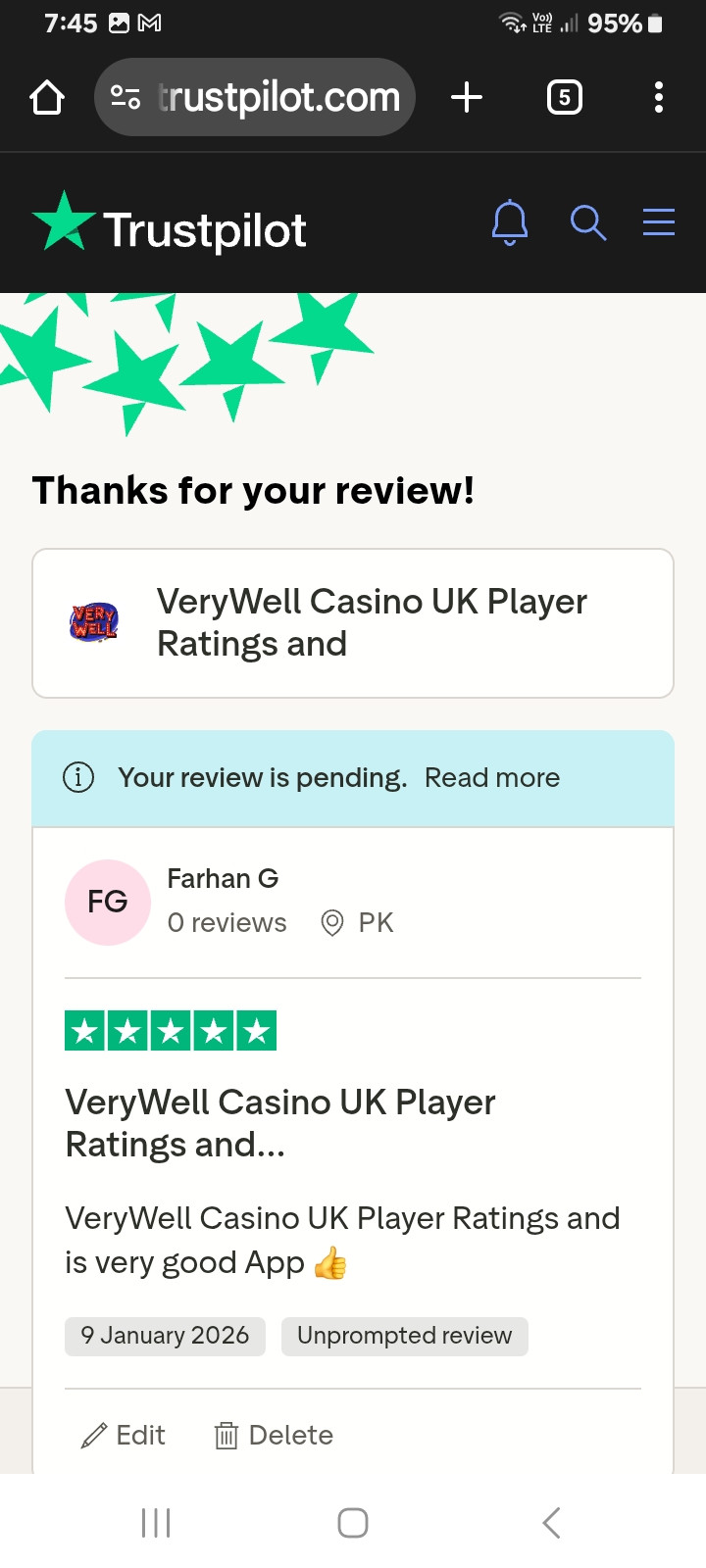The width and height of the screenshot is (706, 1568).
Task: Open VeryWell Casino company card
Action: pyautogui.click(x=353, y=623)
